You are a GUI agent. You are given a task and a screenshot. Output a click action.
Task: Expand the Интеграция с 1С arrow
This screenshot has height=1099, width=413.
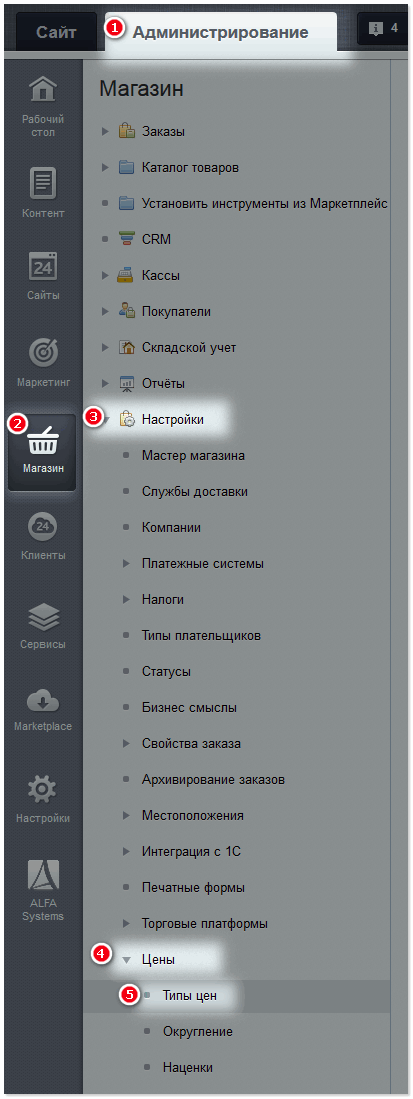(126, 852)
